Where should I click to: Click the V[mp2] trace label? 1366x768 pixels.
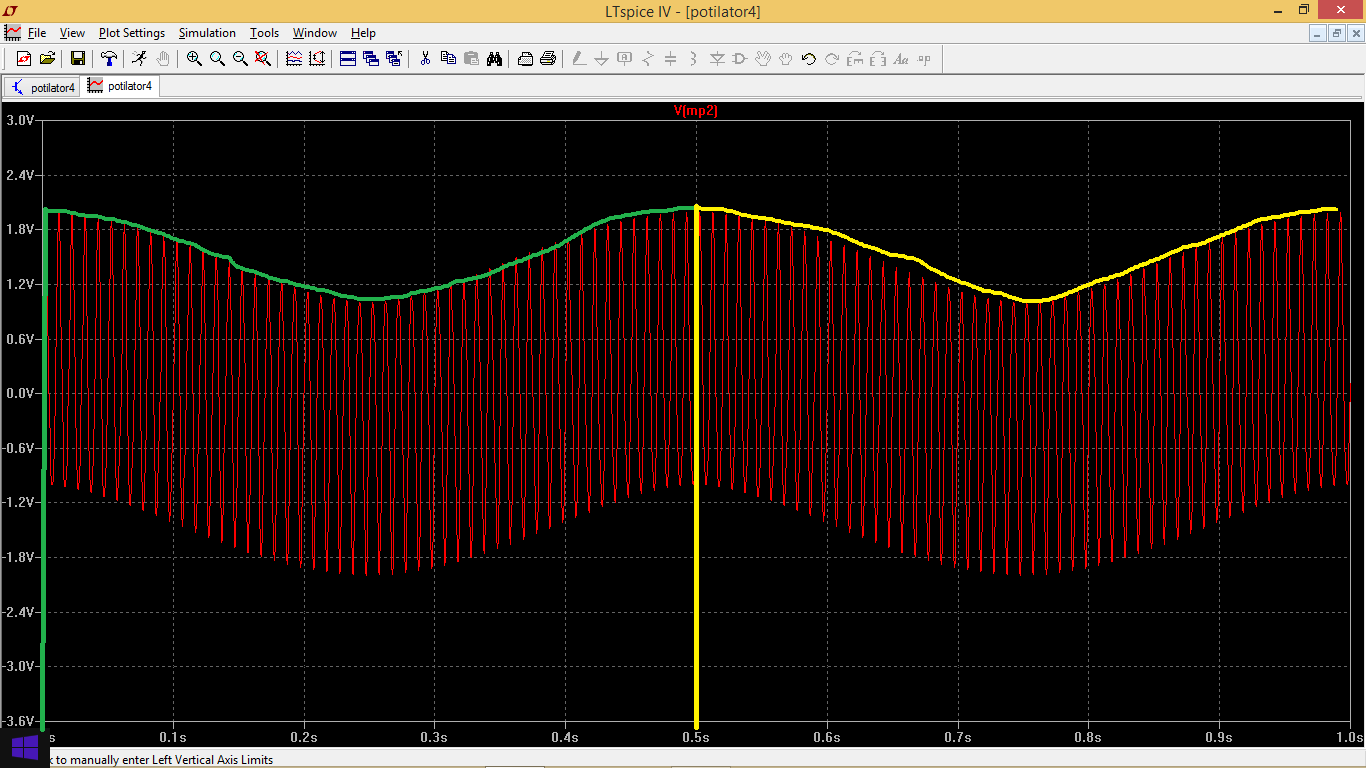[696, 111]
